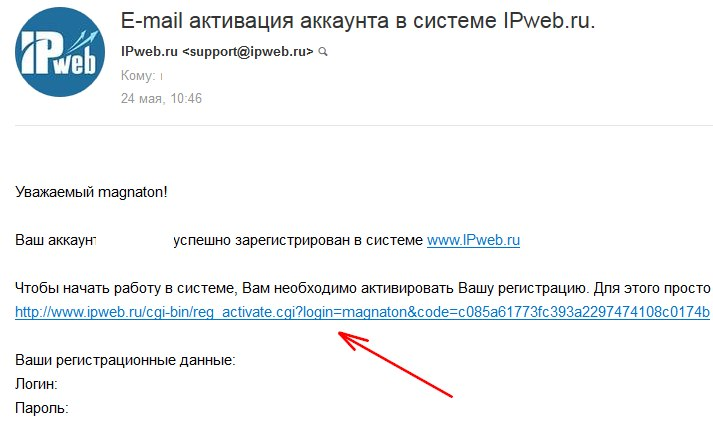This screenshot has height=432, width=713.
Task: Click the magnifier icon beside support@ipweb.ru
Action: point(323,52)
